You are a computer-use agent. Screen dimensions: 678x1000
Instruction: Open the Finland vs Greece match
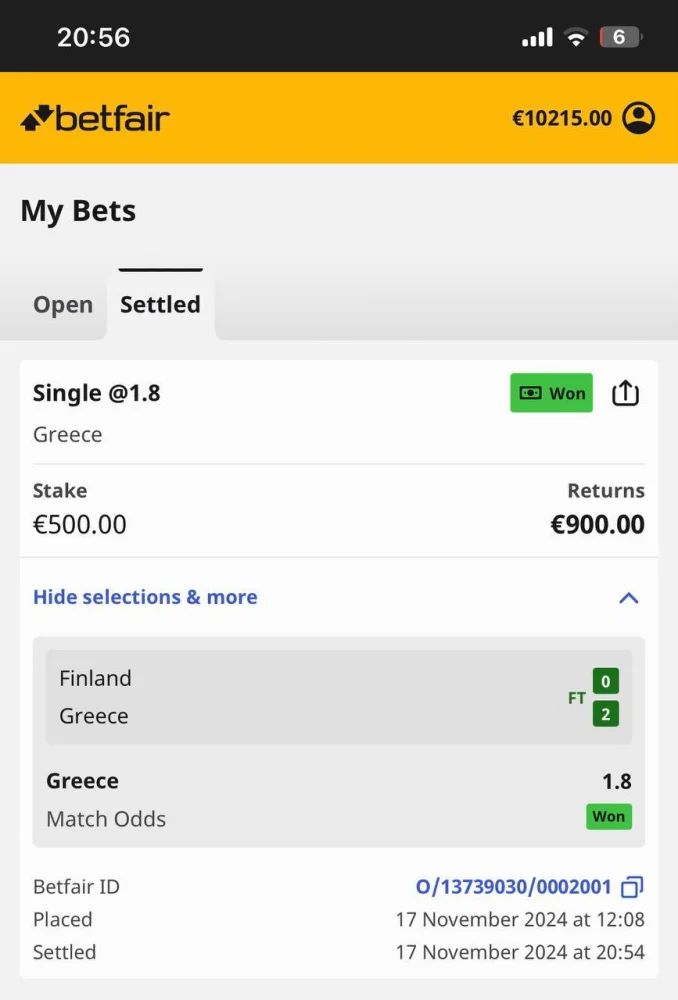tap(338, 697)
